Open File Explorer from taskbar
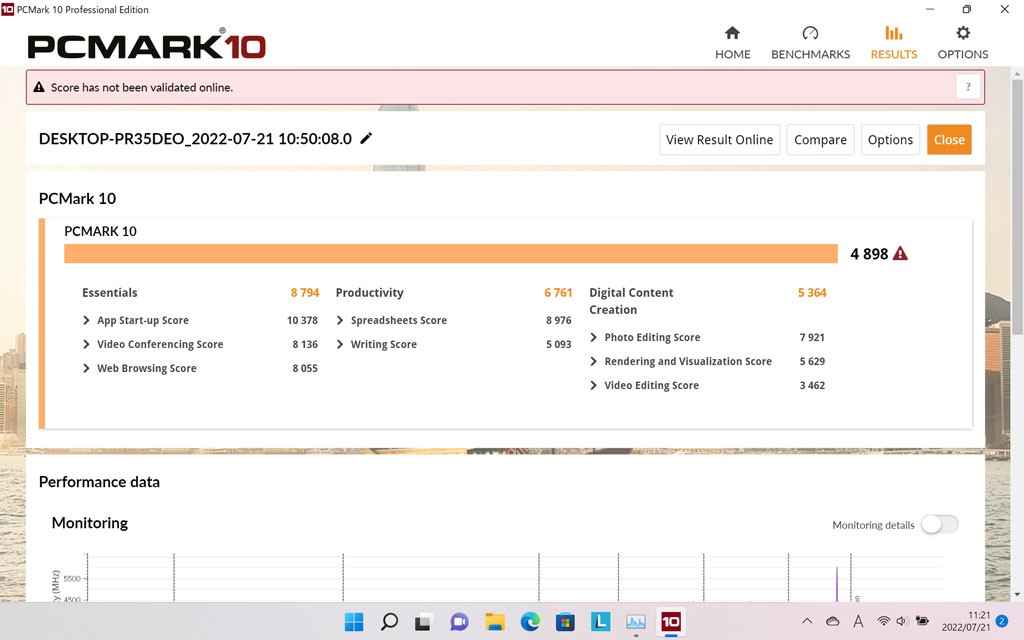This screenshot has height=640, width=1024. (x=494, y=622)
